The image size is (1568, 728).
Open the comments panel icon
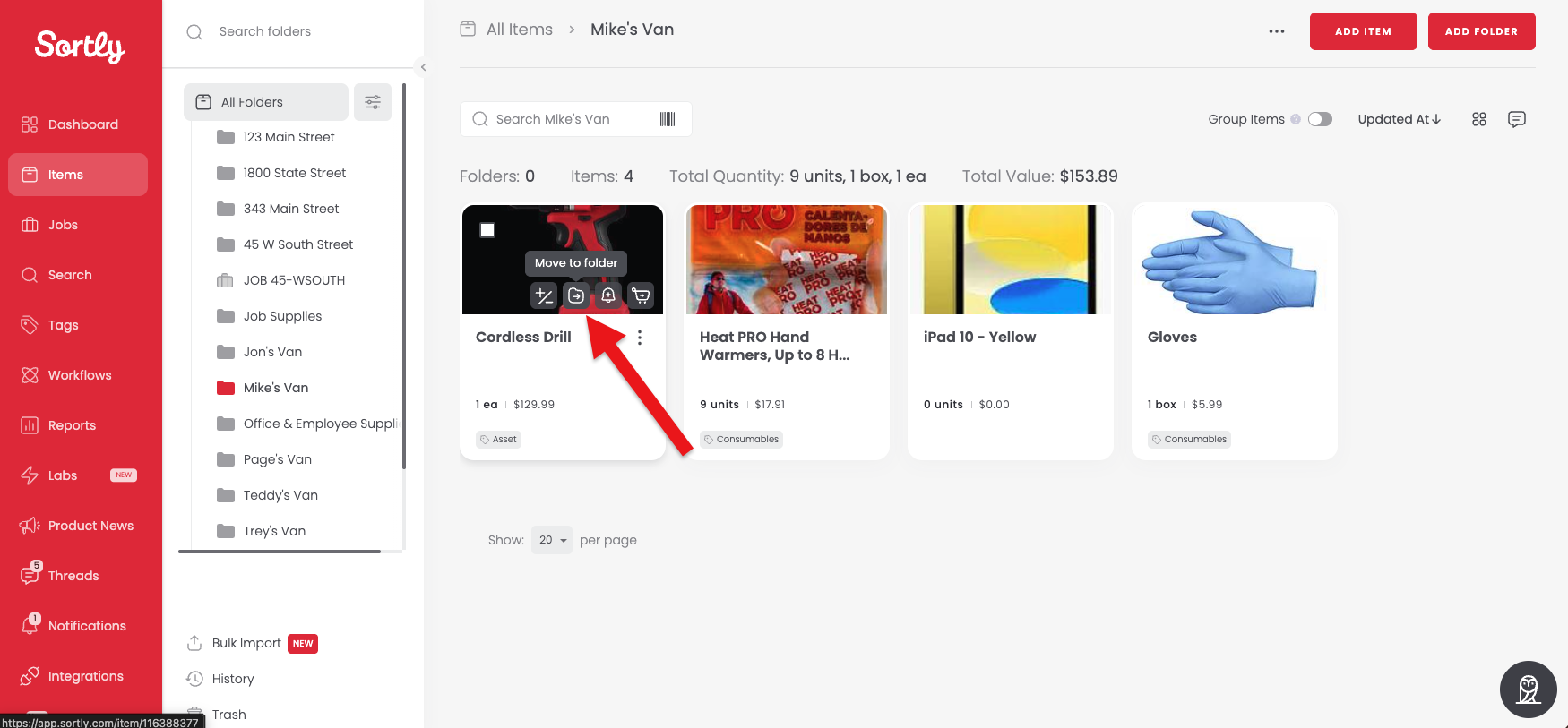tap(1517, 119)
